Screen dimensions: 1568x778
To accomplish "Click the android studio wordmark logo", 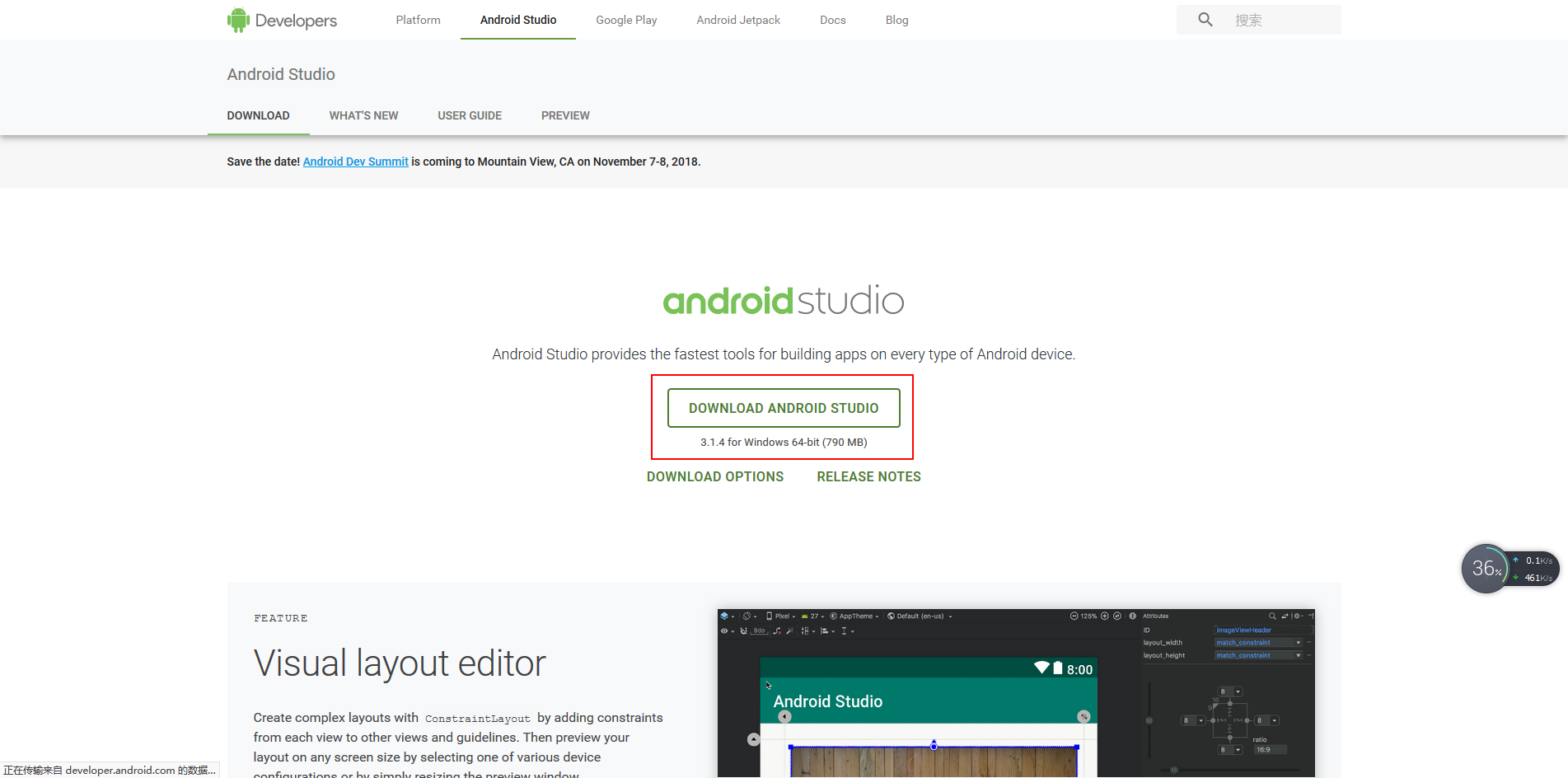I will click(784, 301).
